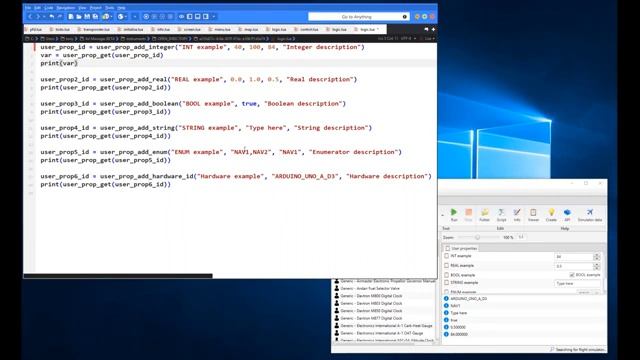Toggle the left BOOL example checkbox
The image size is (640, 360).
pos(447,275)
